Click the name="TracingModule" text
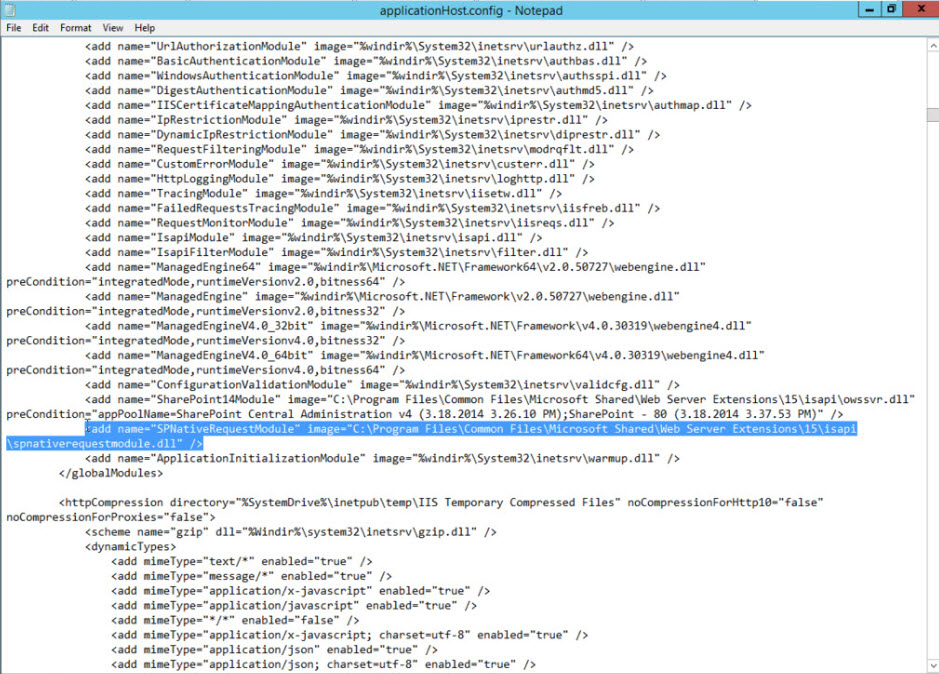The image size is (939, 674). click(x=183, y=194)
